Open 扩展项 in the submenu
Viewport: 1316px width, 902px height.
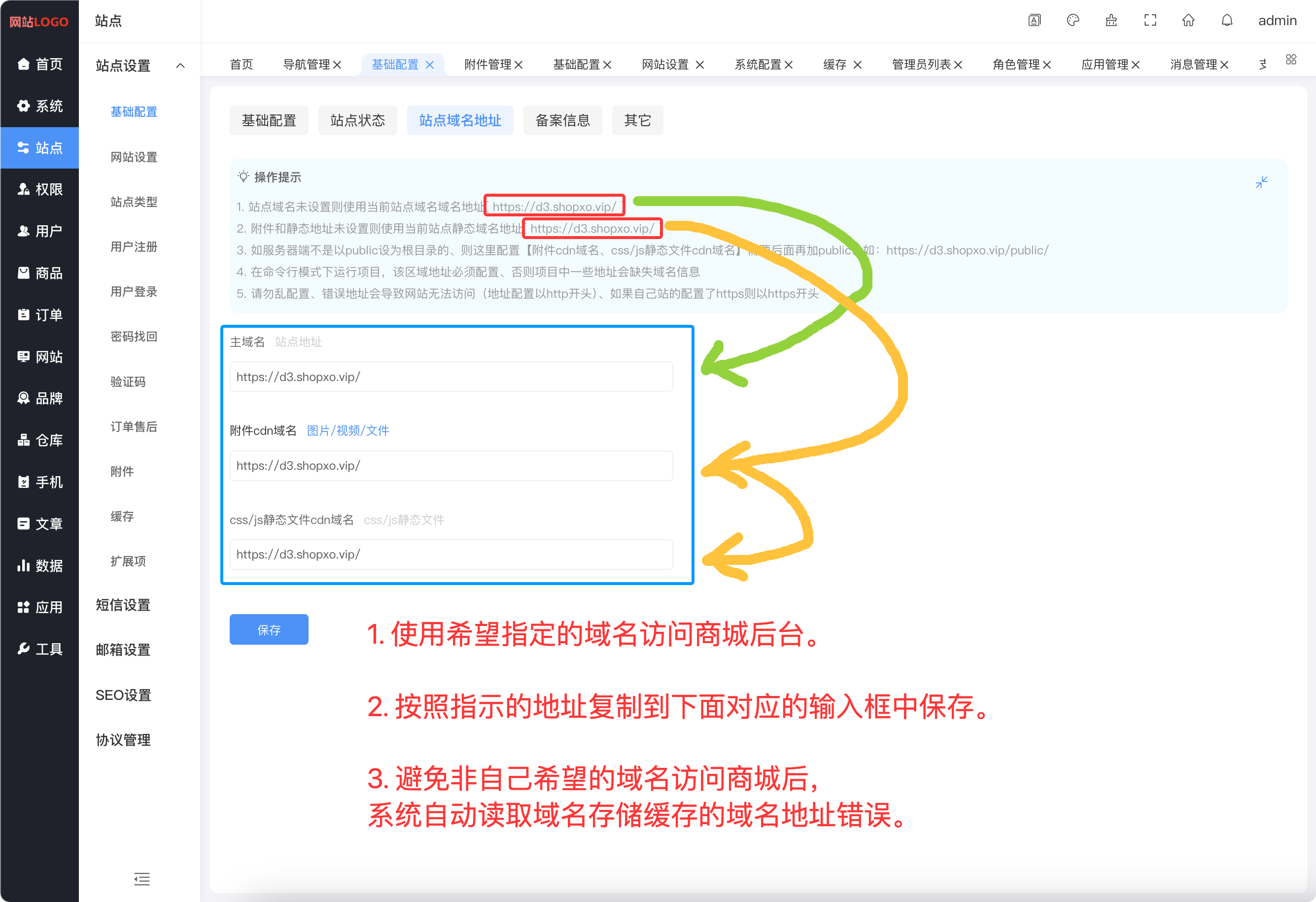pos(128,561)
